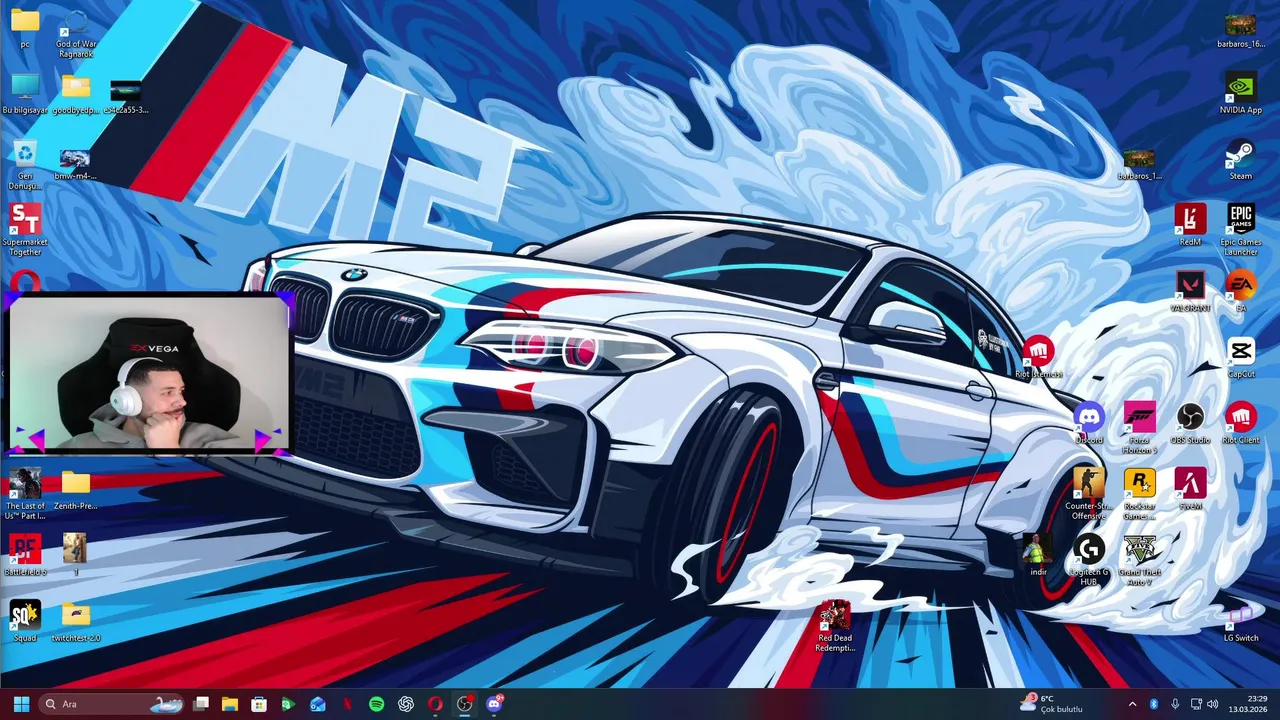This screenshot has width=1280, height=720.
Task: Launch the VALORANT shortcut
Action: [x=1190, y=292]
